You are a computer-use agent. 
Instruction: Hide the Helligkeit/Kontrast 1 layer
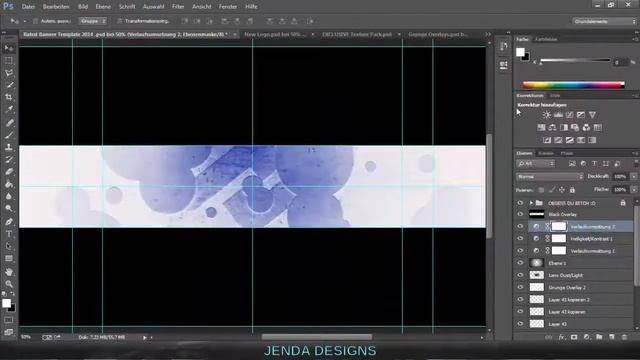pyautogui.click(x=520, y=239)
